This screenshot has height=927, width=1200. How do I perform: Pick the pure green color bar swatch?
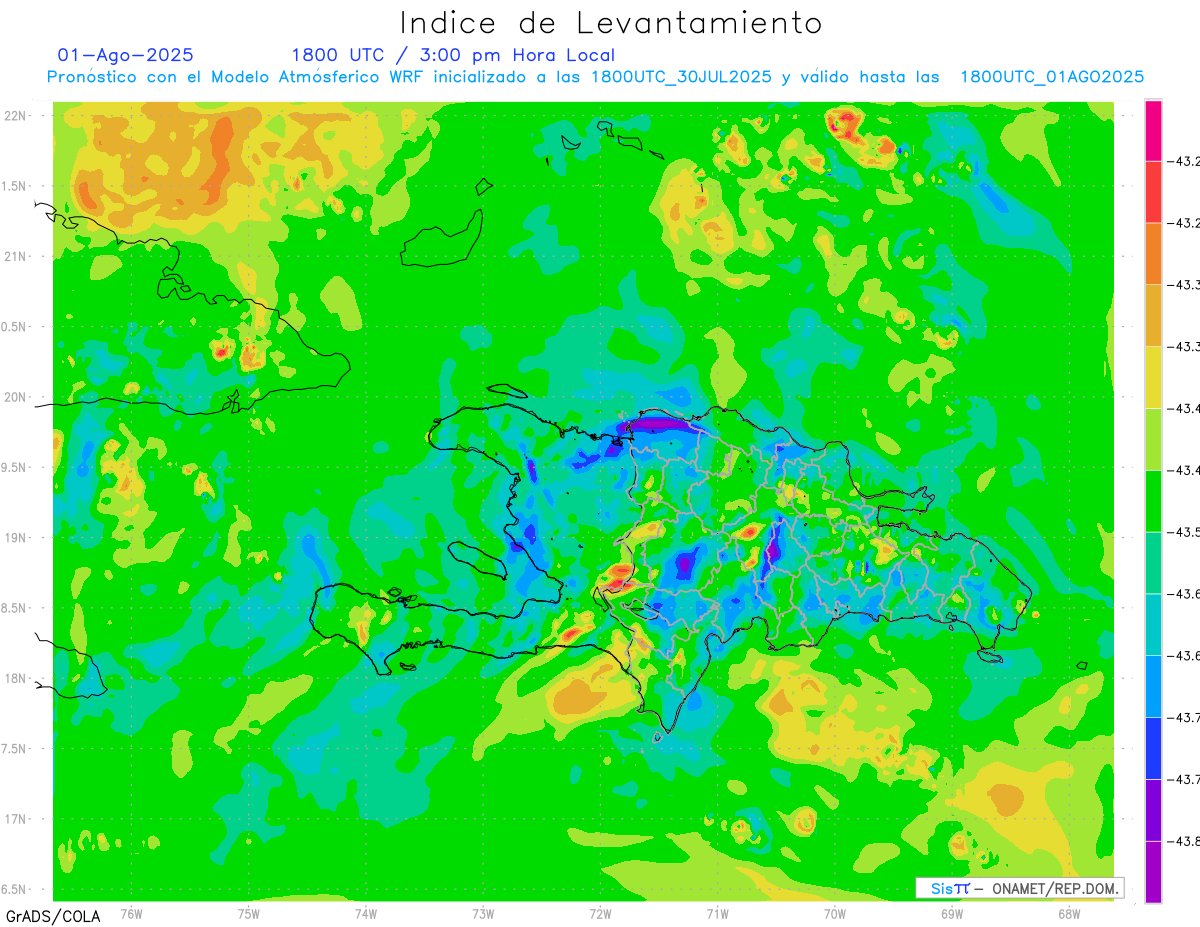(x=1153, y=500)
